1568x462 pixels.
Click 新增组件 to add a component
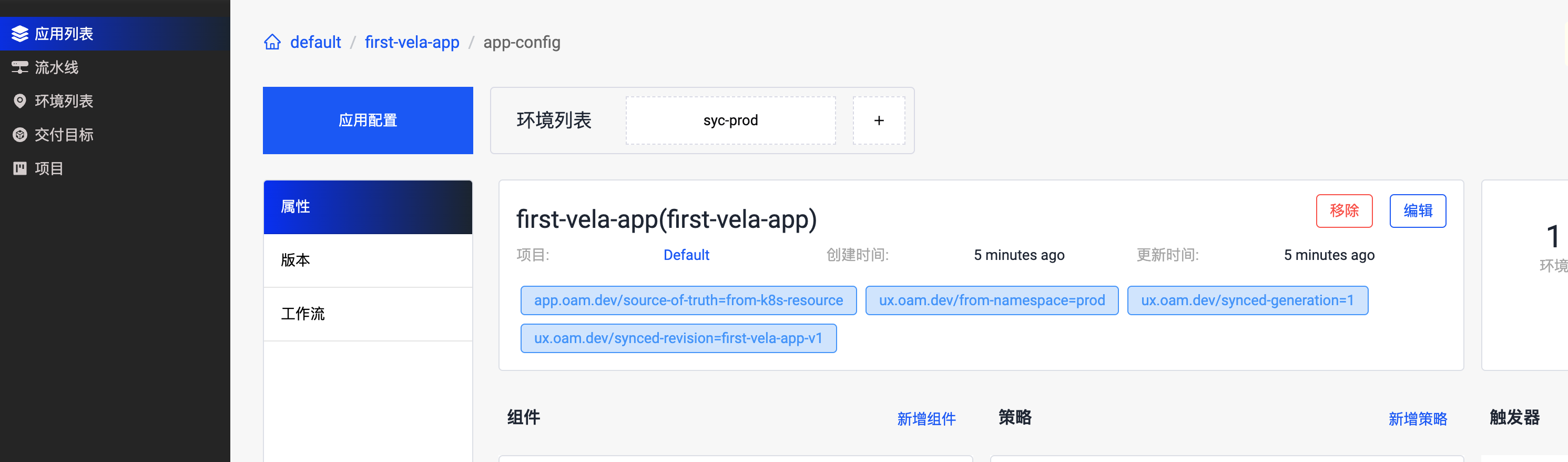coord(926,419)
